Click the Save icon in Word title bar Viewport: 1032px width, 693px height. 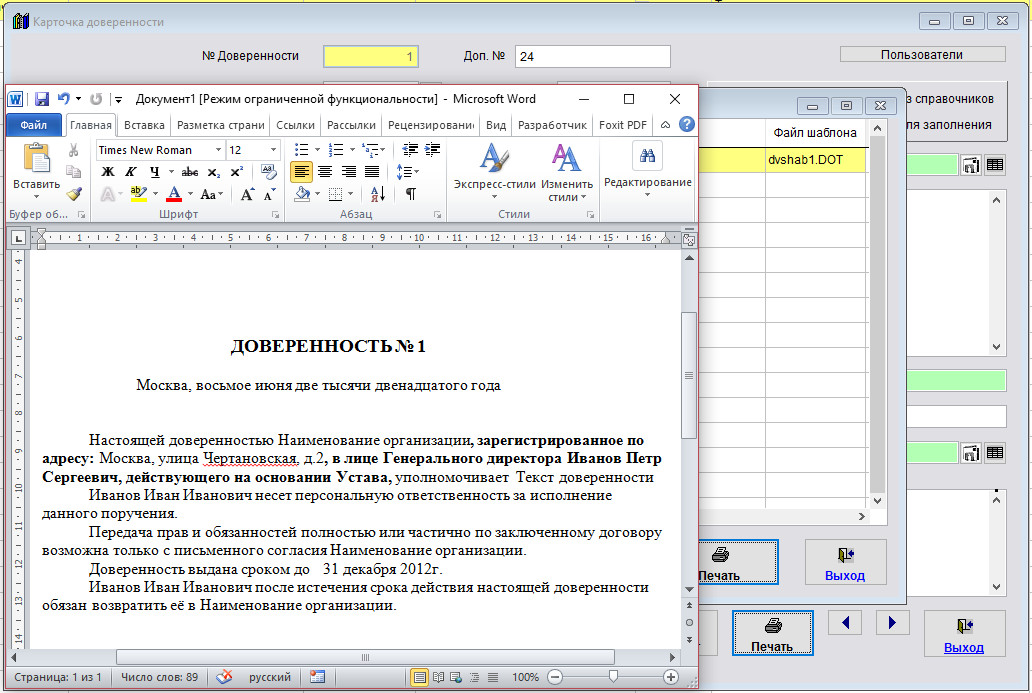[42, 99]
